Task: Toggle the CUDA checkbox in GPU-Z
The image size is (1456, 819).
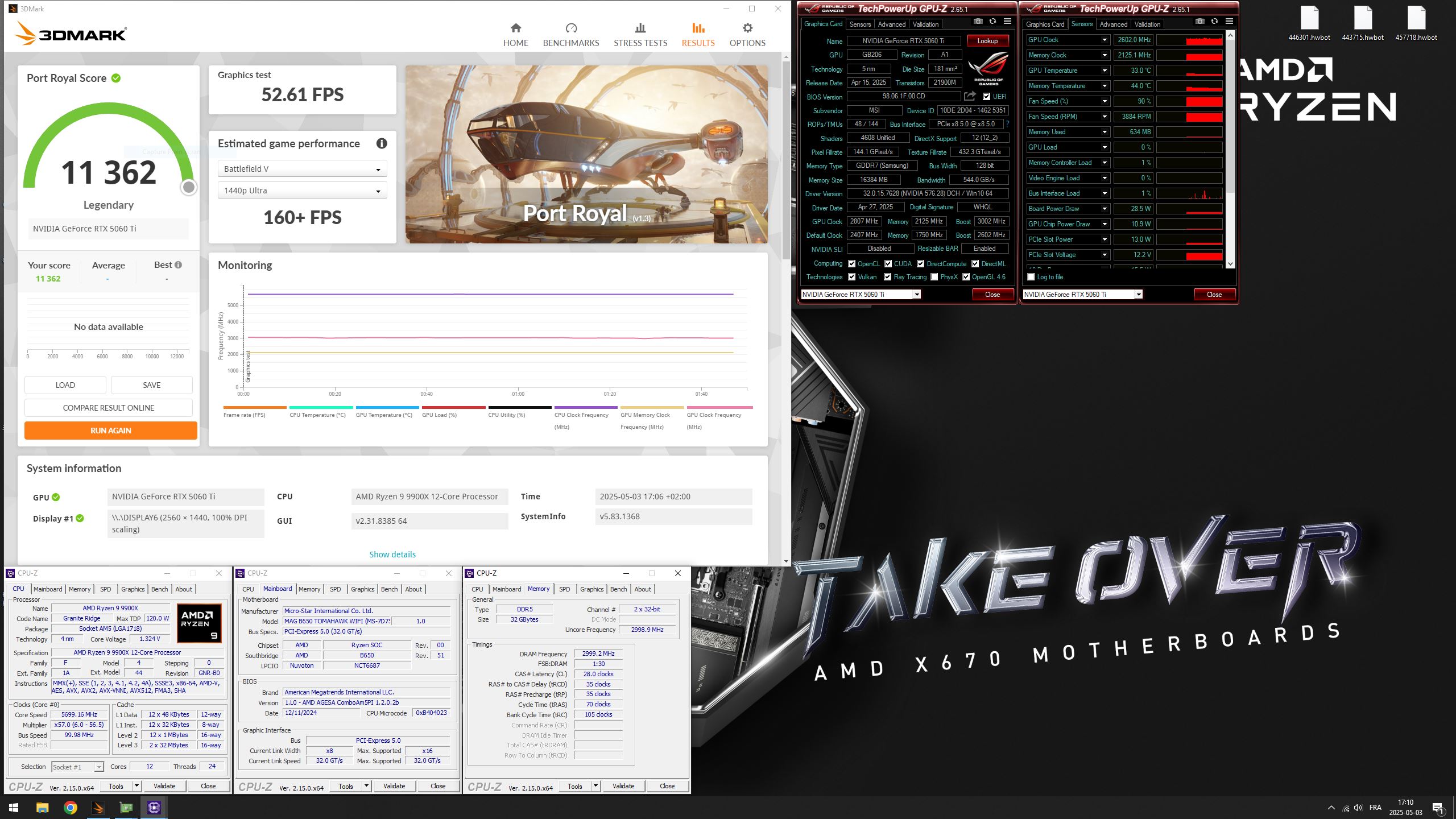Action: pos(888,264)
